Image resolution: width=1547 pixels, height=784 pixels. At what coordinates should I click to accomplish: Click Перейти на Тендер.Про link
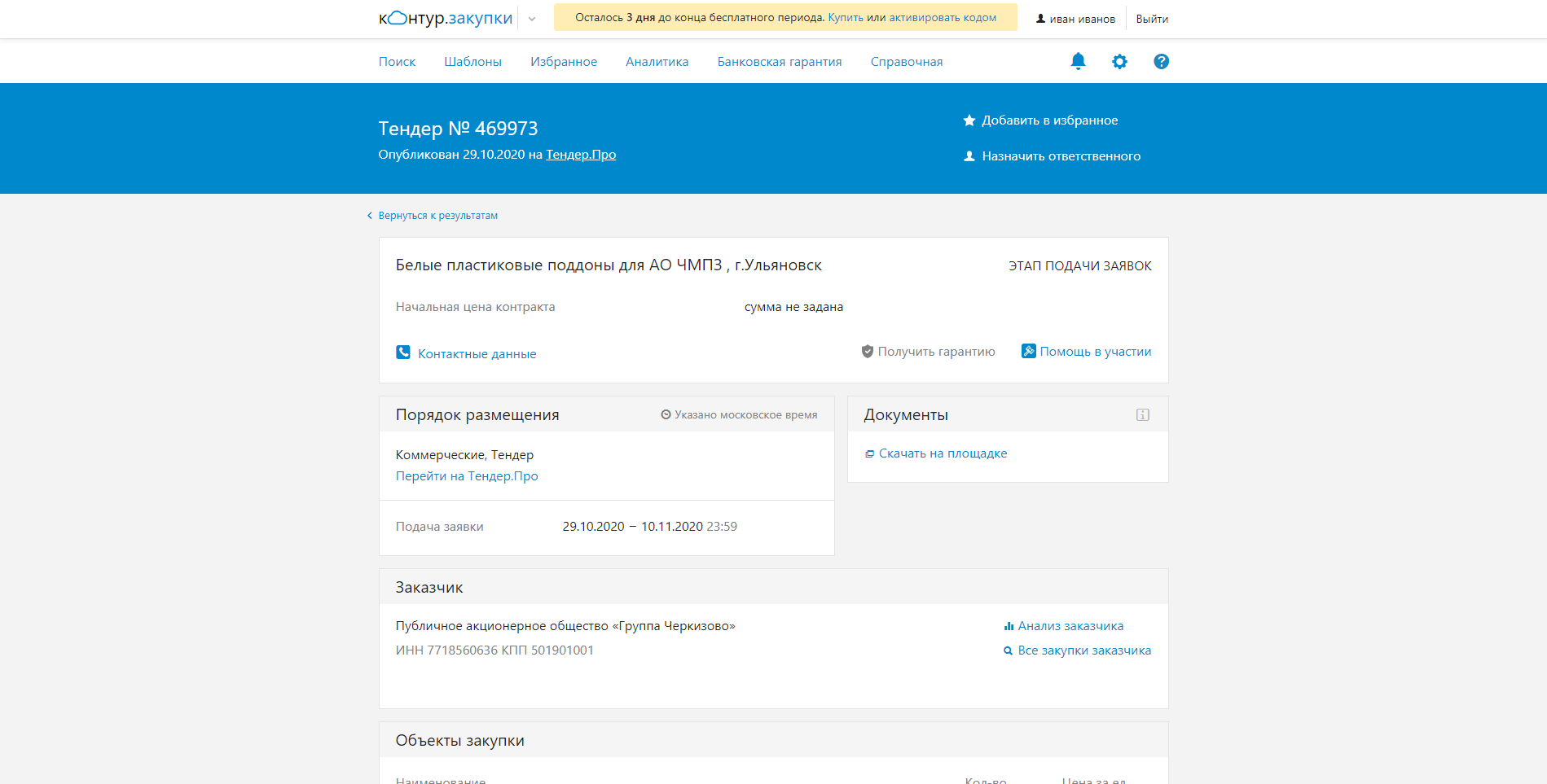point(467,476)
